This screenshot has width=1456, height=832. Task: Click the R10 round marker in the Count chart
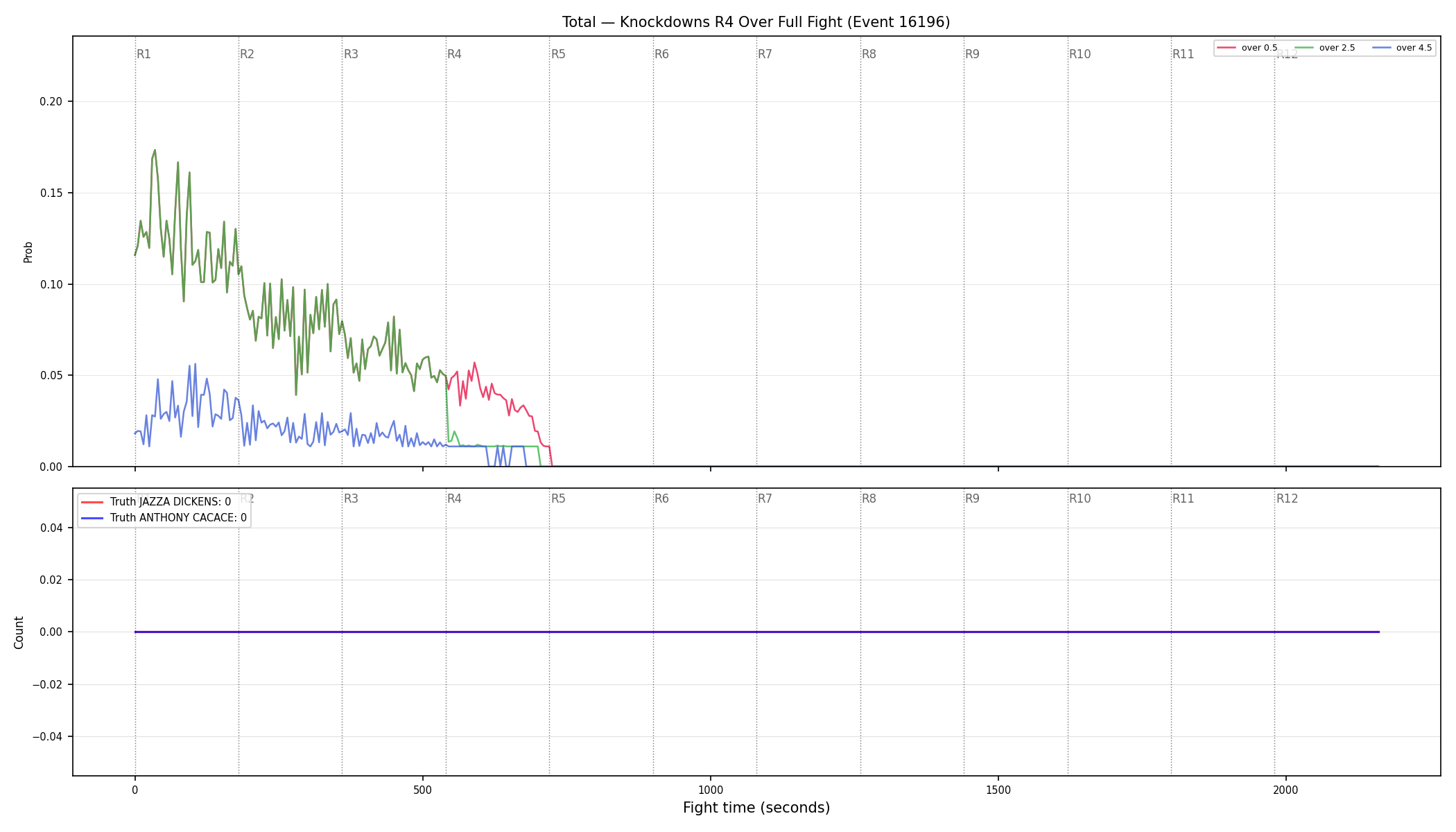tap(1080, 499)
